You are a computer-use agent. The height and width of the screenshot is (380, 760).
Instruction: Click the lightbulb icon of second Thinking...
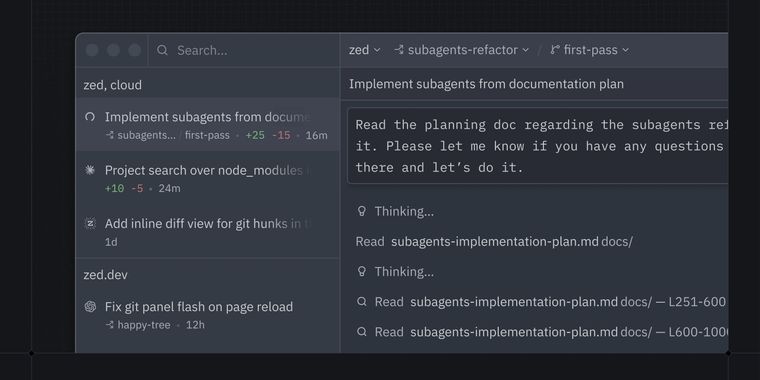click(x=361, y=271)
